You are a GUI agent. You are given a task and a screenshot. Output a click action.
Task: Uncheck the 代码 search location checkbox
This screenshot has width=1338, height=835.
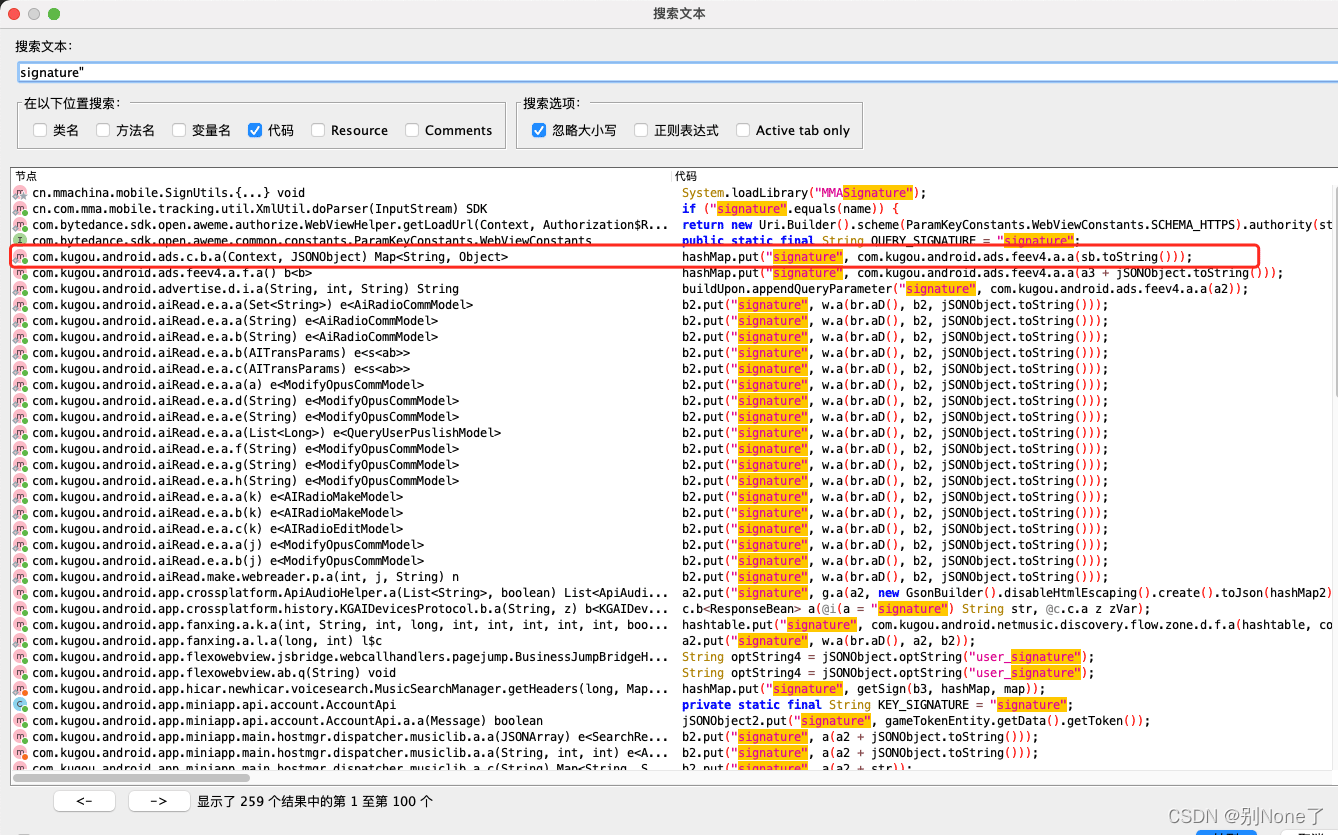[255, 130]
